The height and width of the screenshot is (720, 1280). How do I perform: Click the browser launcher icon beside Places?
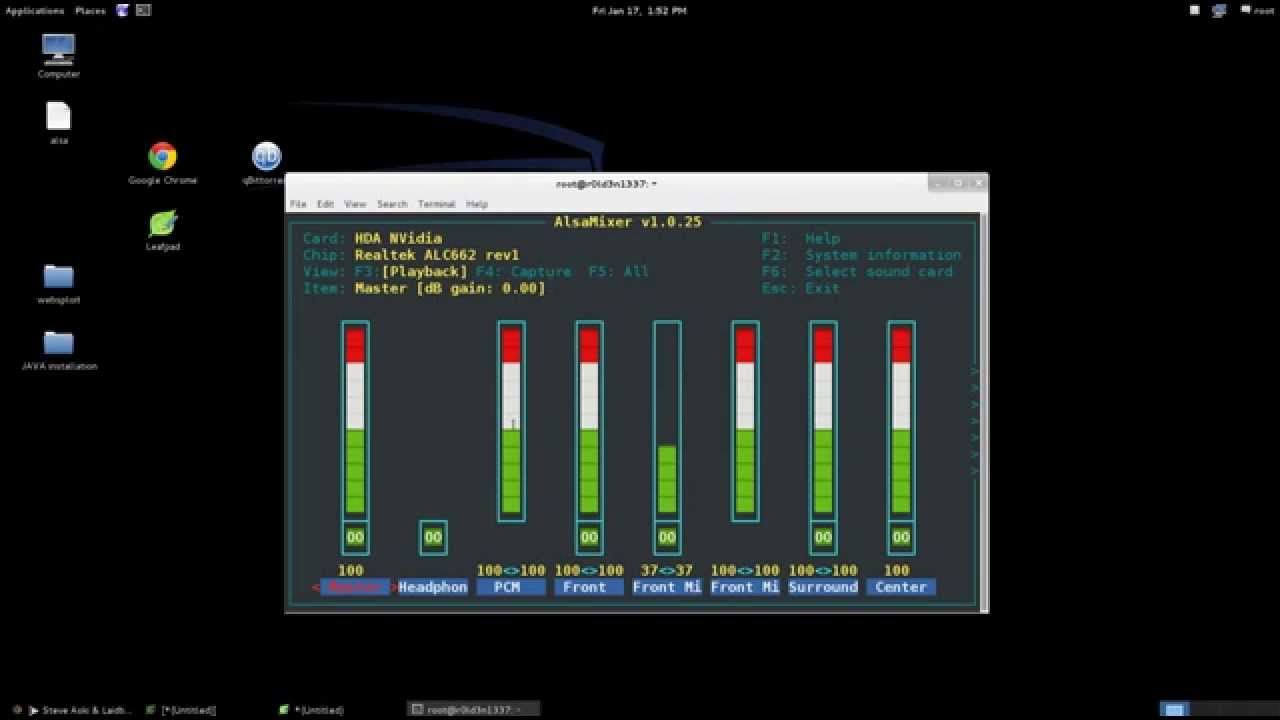pyautogui.click(x=122, y=10)
